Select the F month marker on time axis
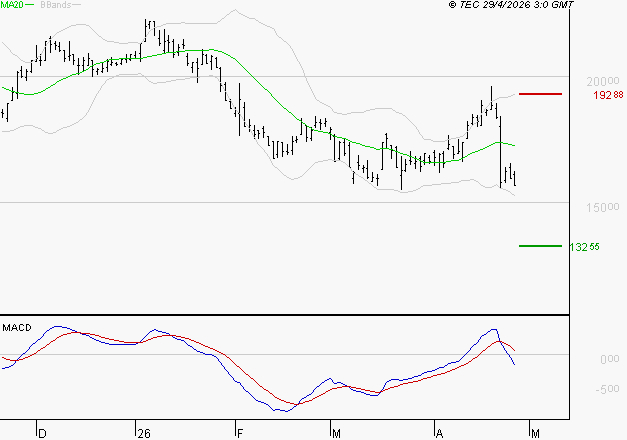The height and width of the screenshot is (440, 627). [240, 433]
